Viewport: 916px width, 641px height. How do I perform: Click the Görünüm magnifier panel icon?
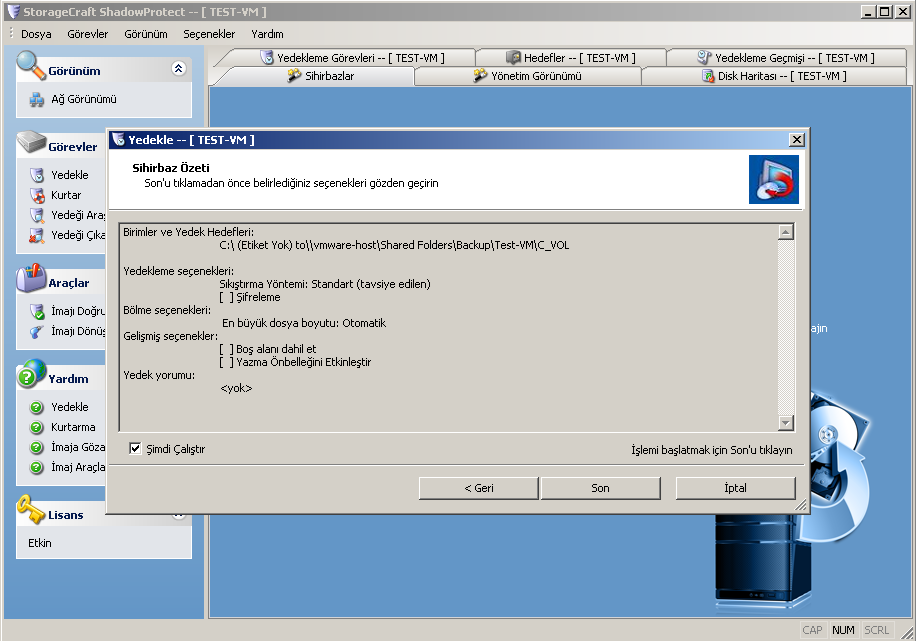pos(31,65)
